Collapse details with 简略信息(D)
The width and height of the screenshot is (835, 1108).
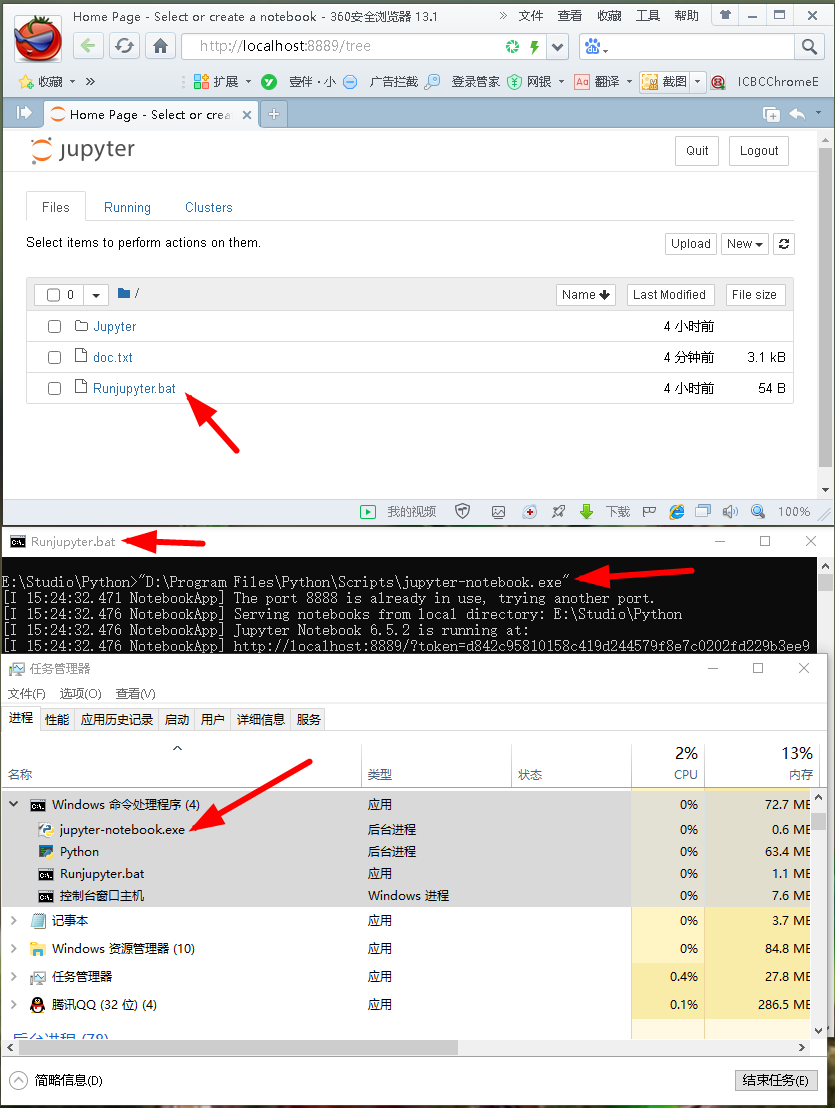(x=57, y=1080)
